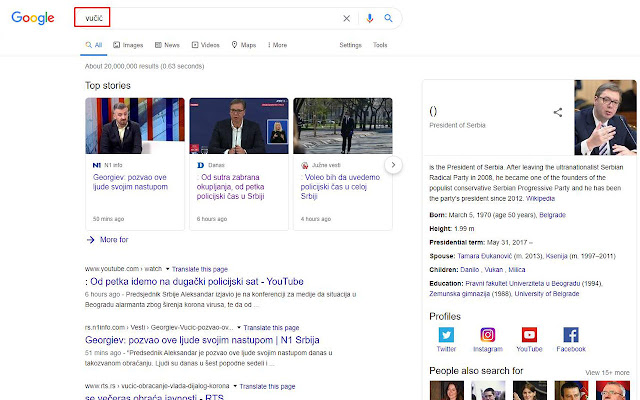
Task: Open the Milica child link
Action: pos(517,269)
